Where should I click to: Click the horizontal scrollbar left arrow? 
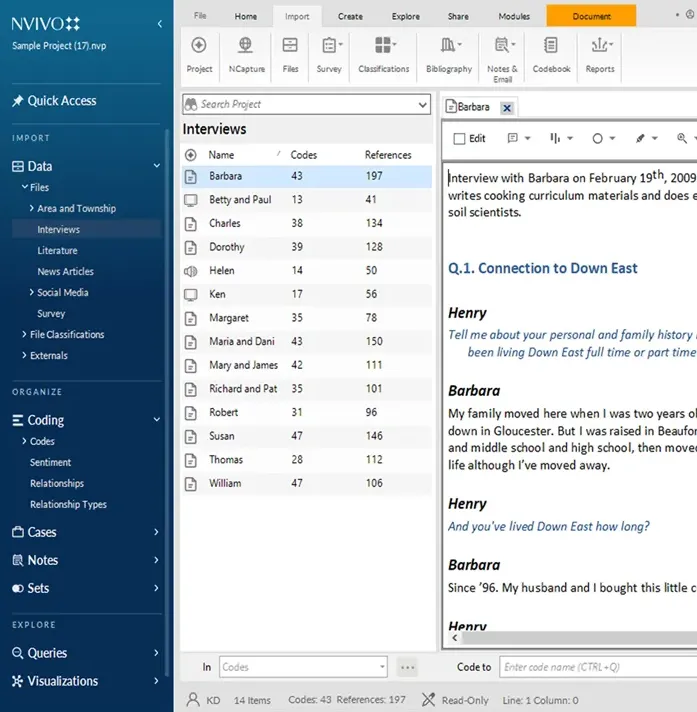455,638
